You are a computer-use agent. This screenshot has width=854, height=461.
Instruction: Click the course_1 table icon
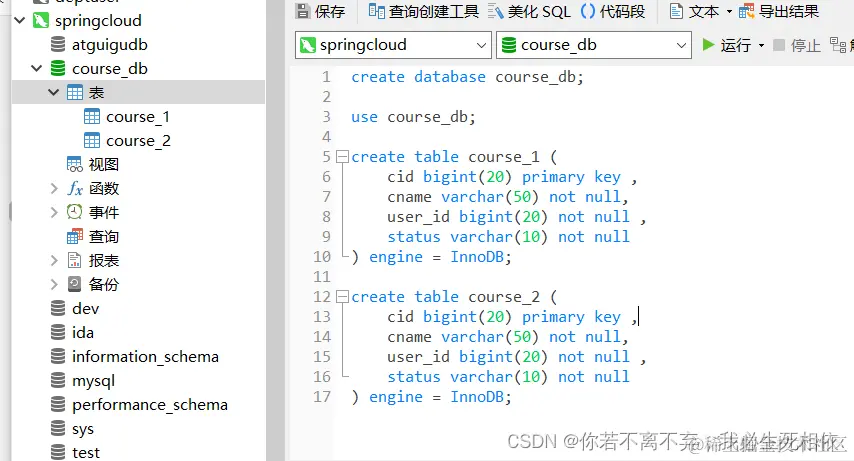click(92, 117)
